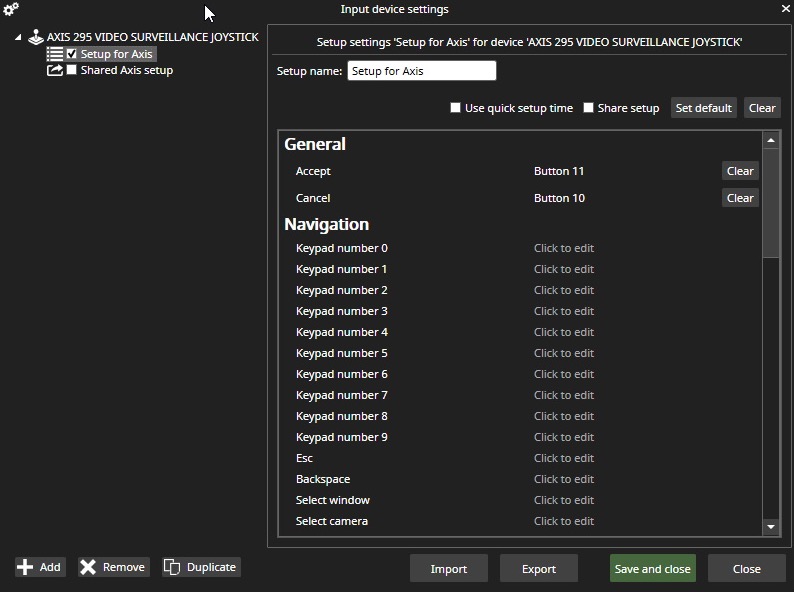Click the Setup name text field
Image resolution: width=794 pixels, height=592 pixels.
pyautogui.click(x=421, y=71)
